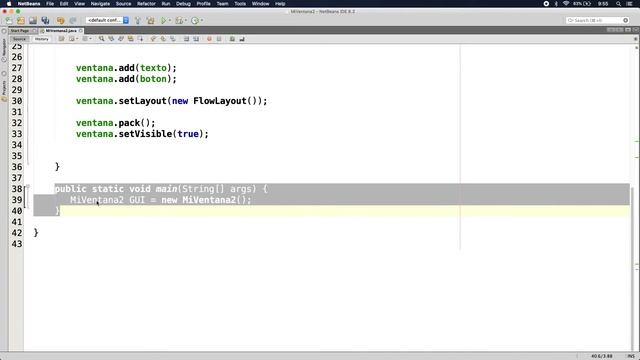640x360 pixels.
Task: Go to Previous Bookmark icon
Action: tap(153, 39)
